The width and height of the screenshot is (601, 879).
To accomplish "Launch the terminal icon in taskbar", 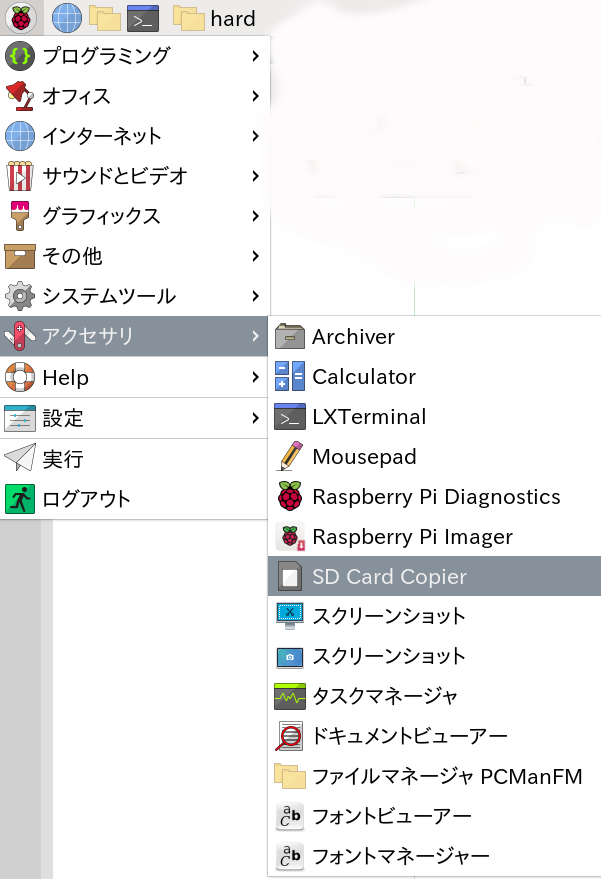I will point(143,18).
